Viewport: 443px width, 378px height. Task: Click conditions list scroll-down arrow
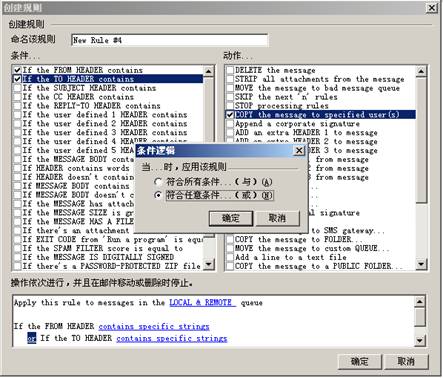(x=209, y=265)
